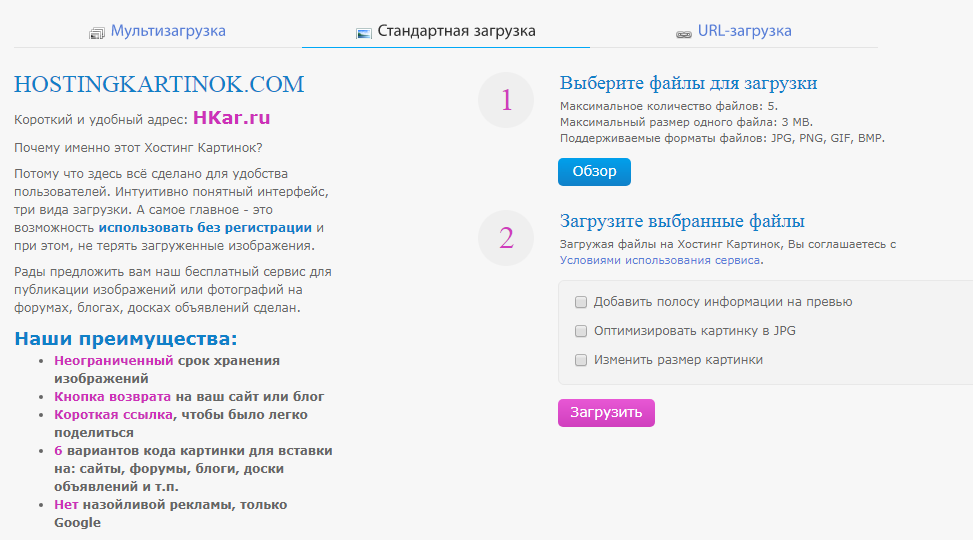
Task: Click the blue Обзор button
Action: tap(594, 172)
